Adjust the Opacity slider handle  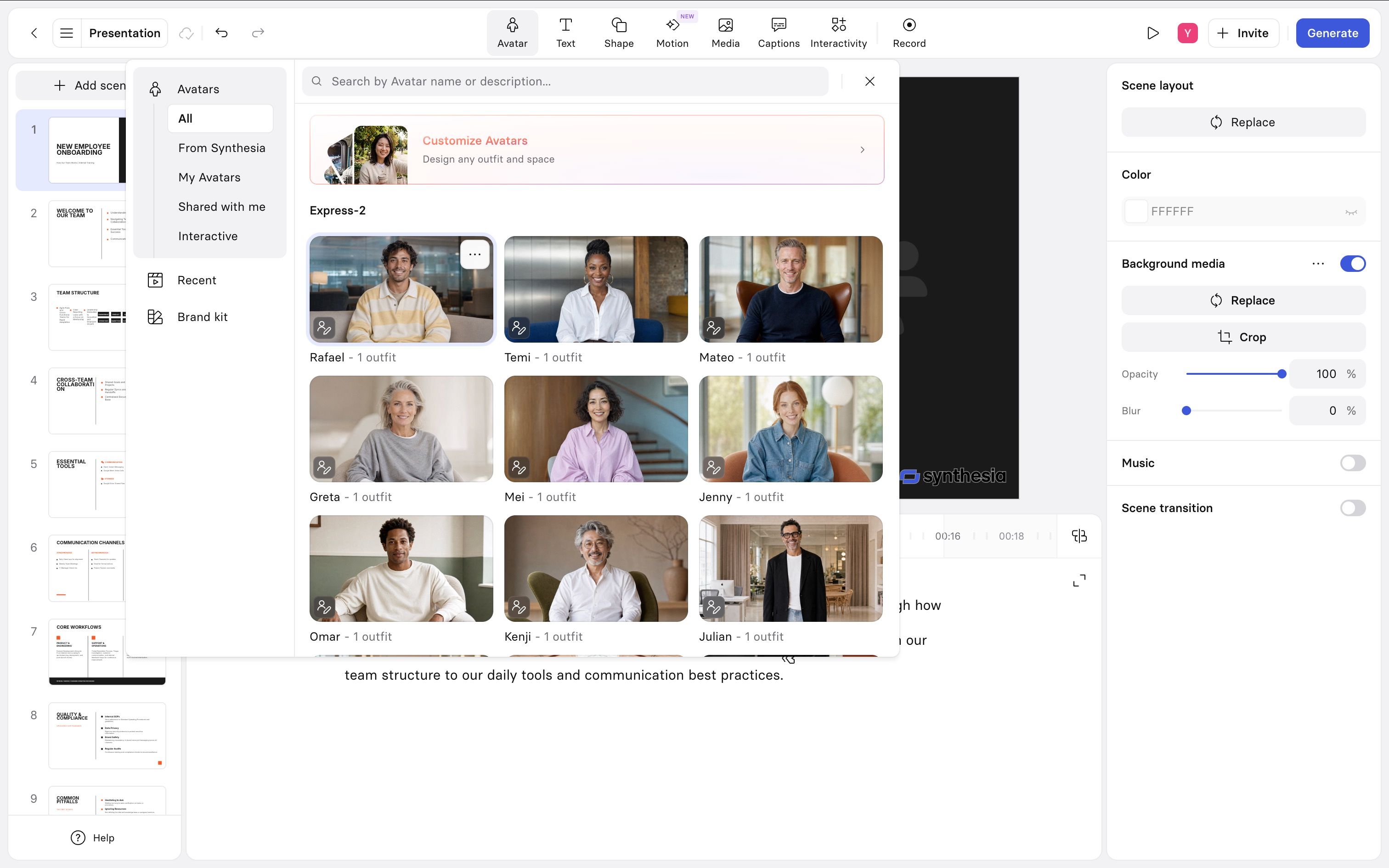[x=1282, y=374]
